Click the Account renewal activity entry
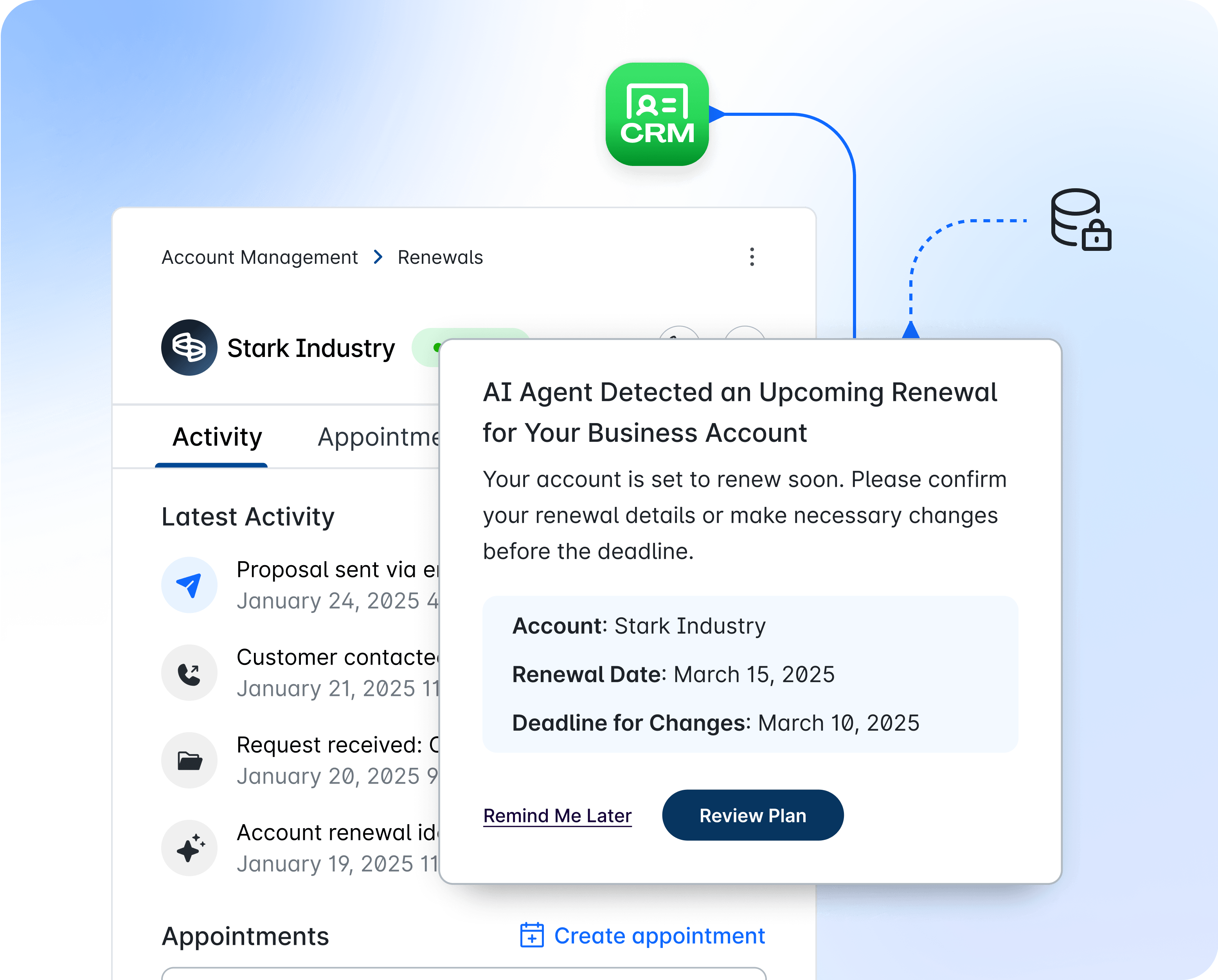 (338, 832)
